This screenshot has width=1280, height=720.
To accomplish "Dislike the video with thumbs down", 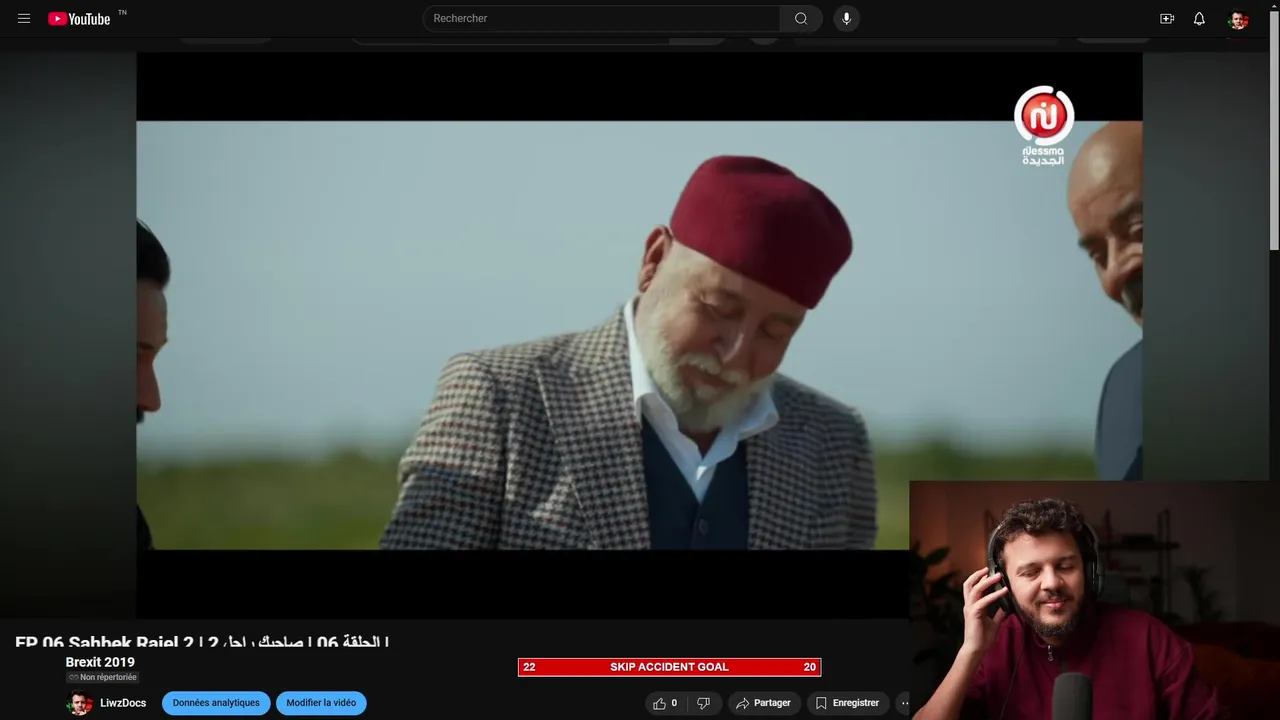I will (703, 703).
